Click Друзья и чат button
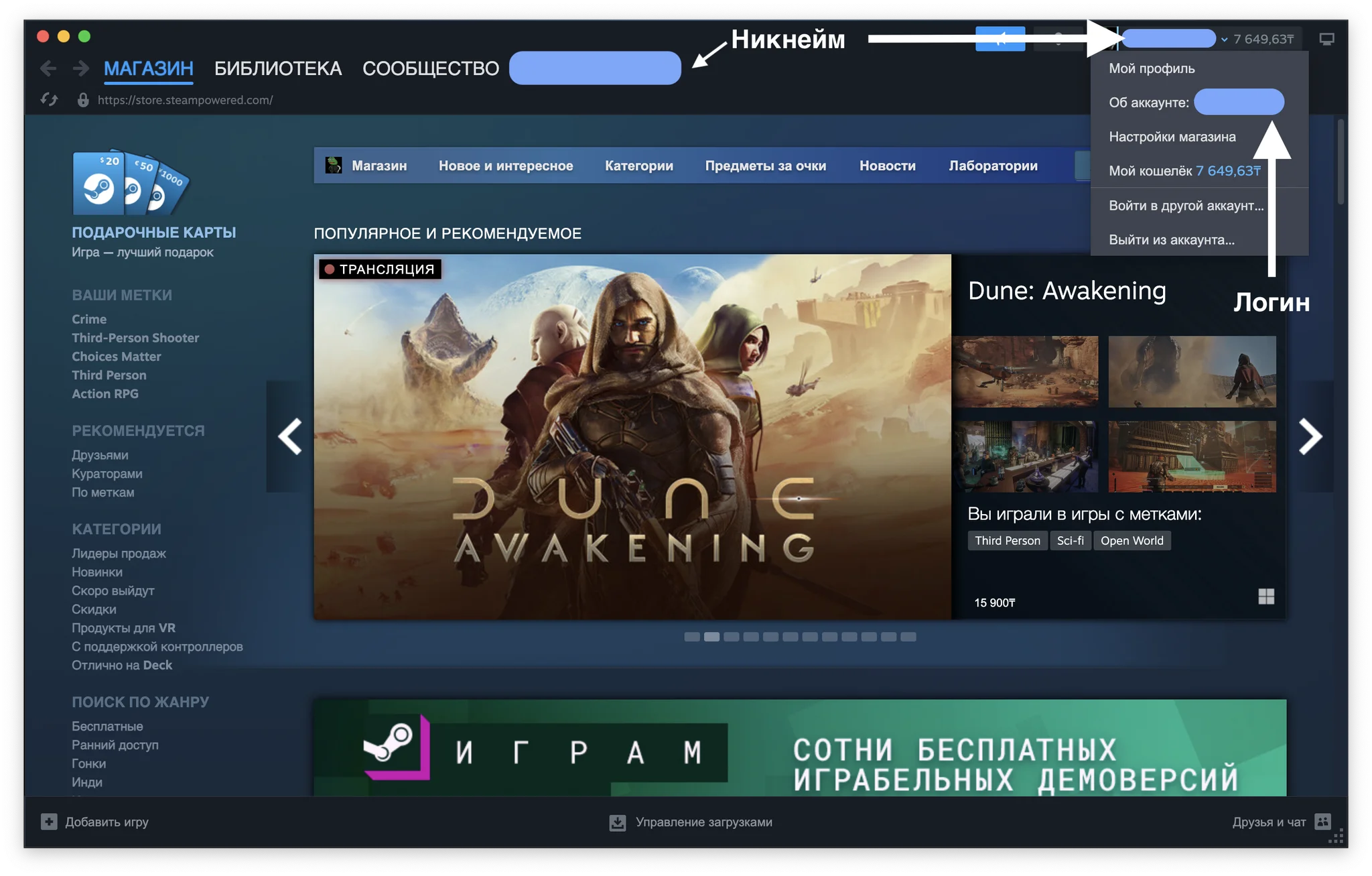Screen dimensions: 1372x876 [1282, 822]
